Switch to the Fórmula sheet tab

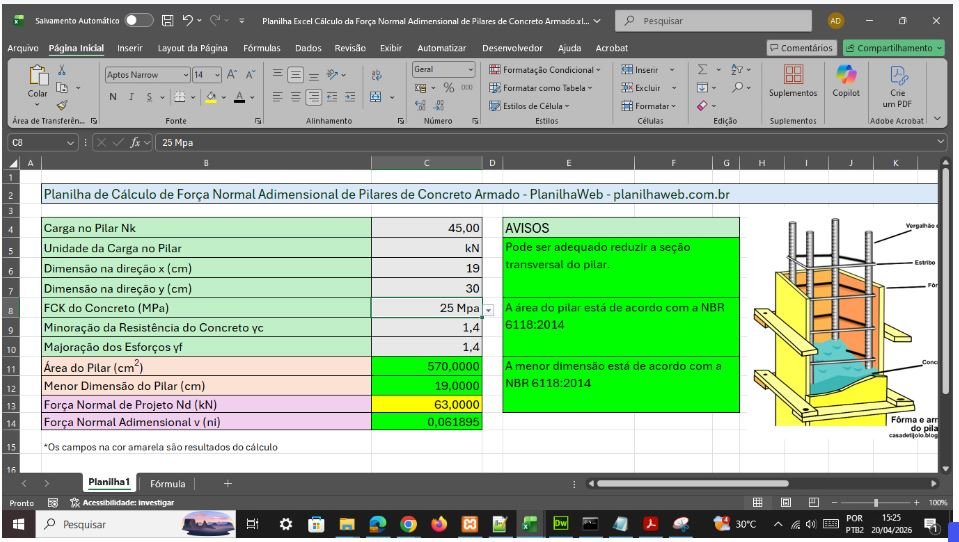(167, 483)
